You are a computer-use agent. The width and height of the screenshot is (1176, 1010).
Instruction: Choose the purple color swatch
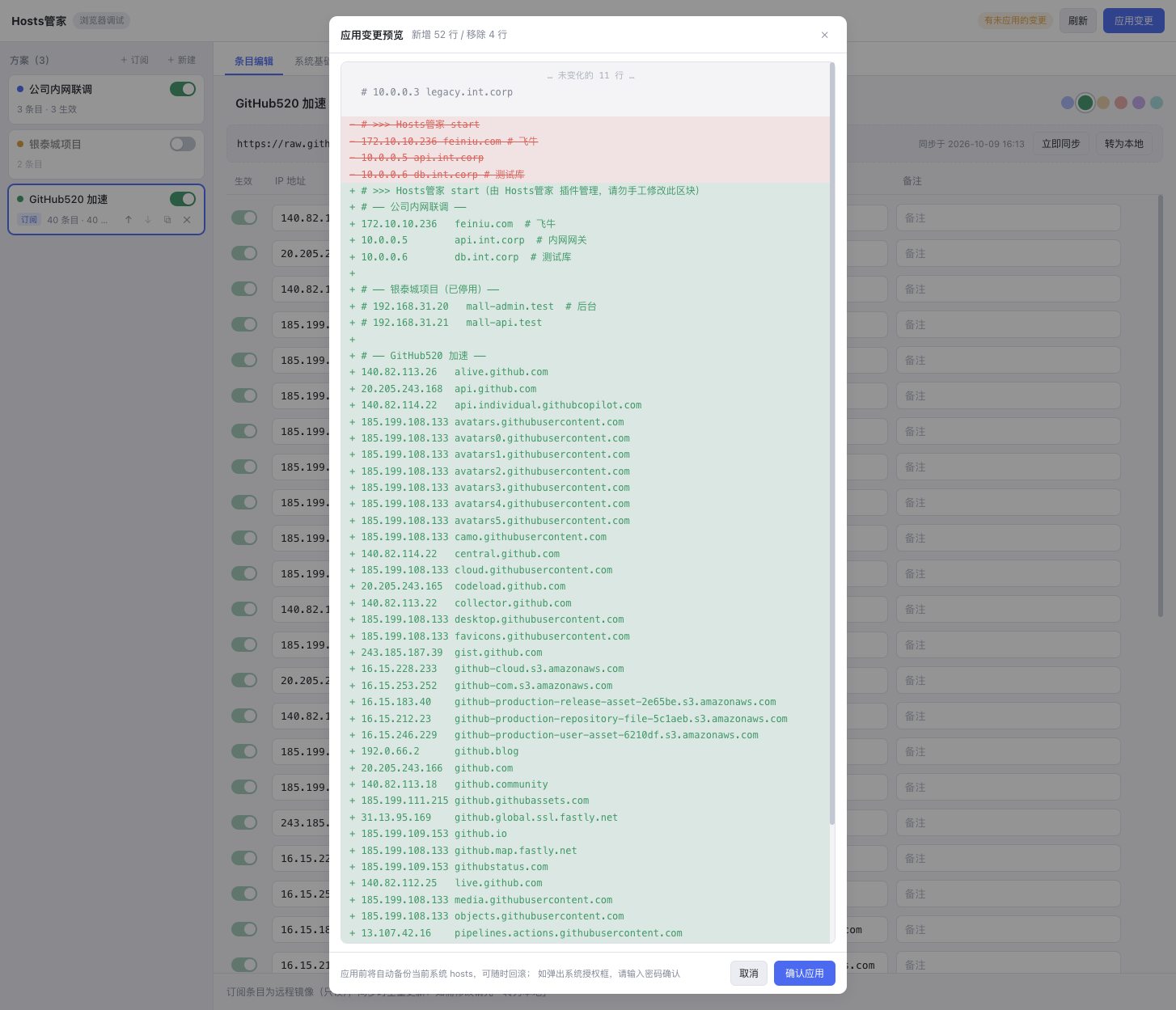tap(1139, 103)
